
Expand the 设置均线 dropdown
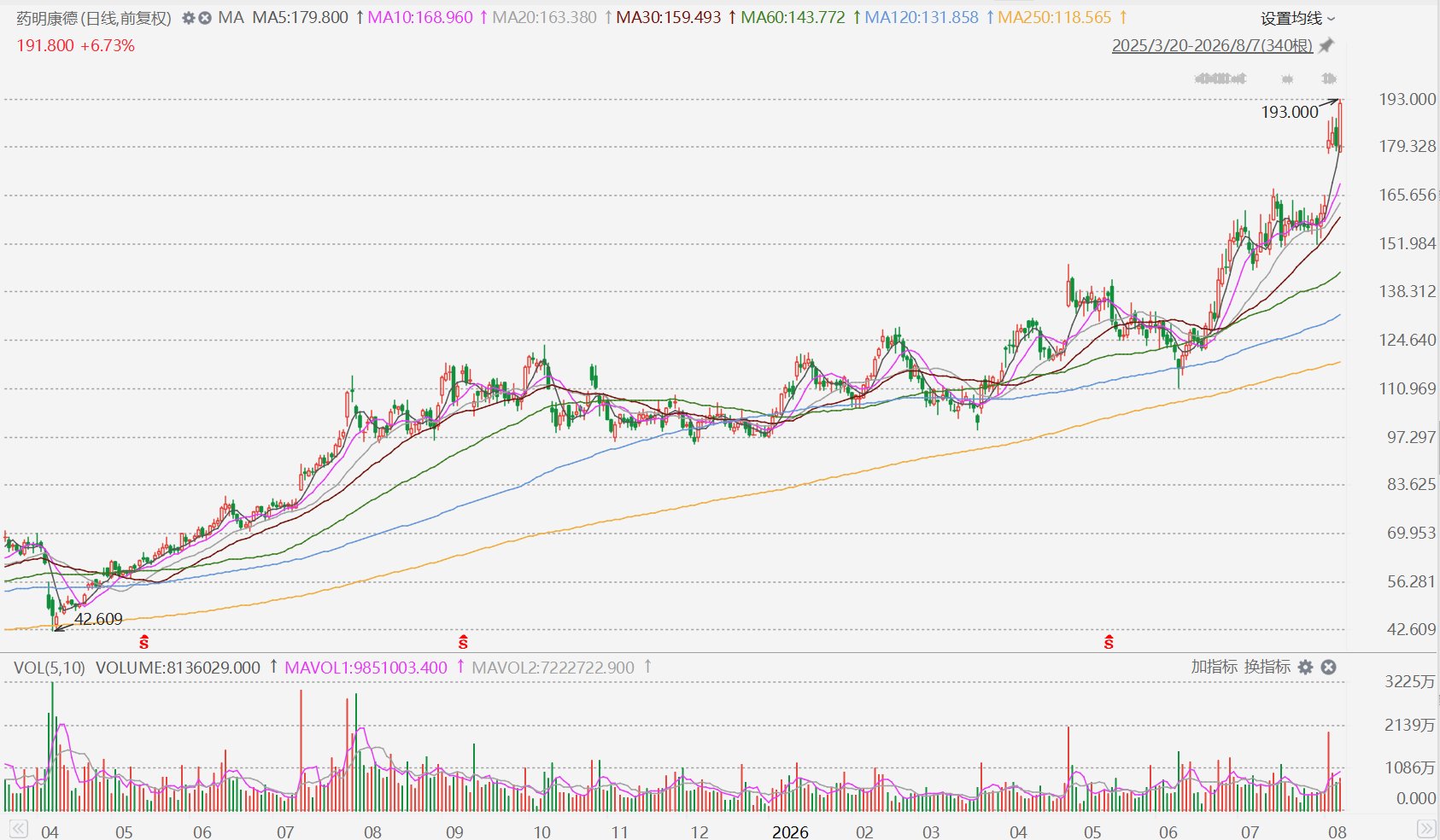[x=1298, y=18]
